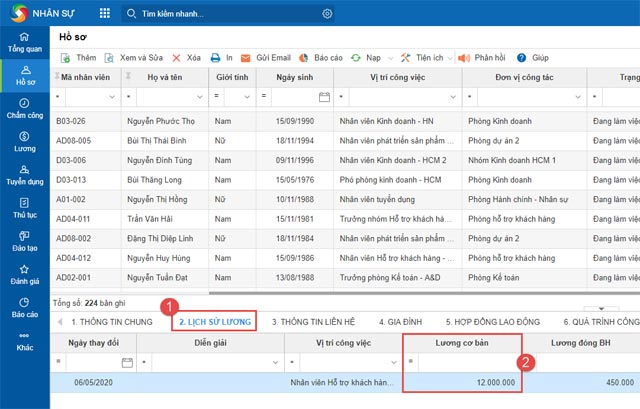This screenshot has width=640, height=409.
Task: Open the Ngày sinh calendar picker
Action: (x=324, y=97)
